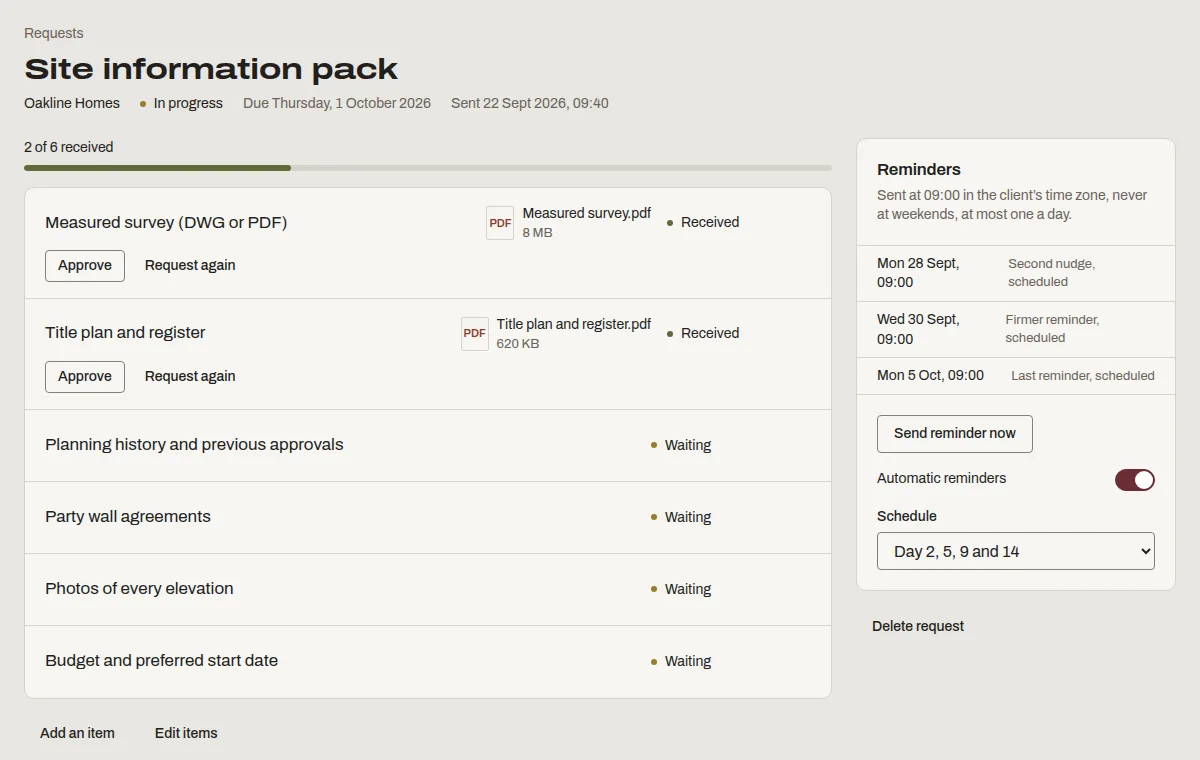Click the received progress bar
The image size is (1200, 760).
[x=428, y=168]
